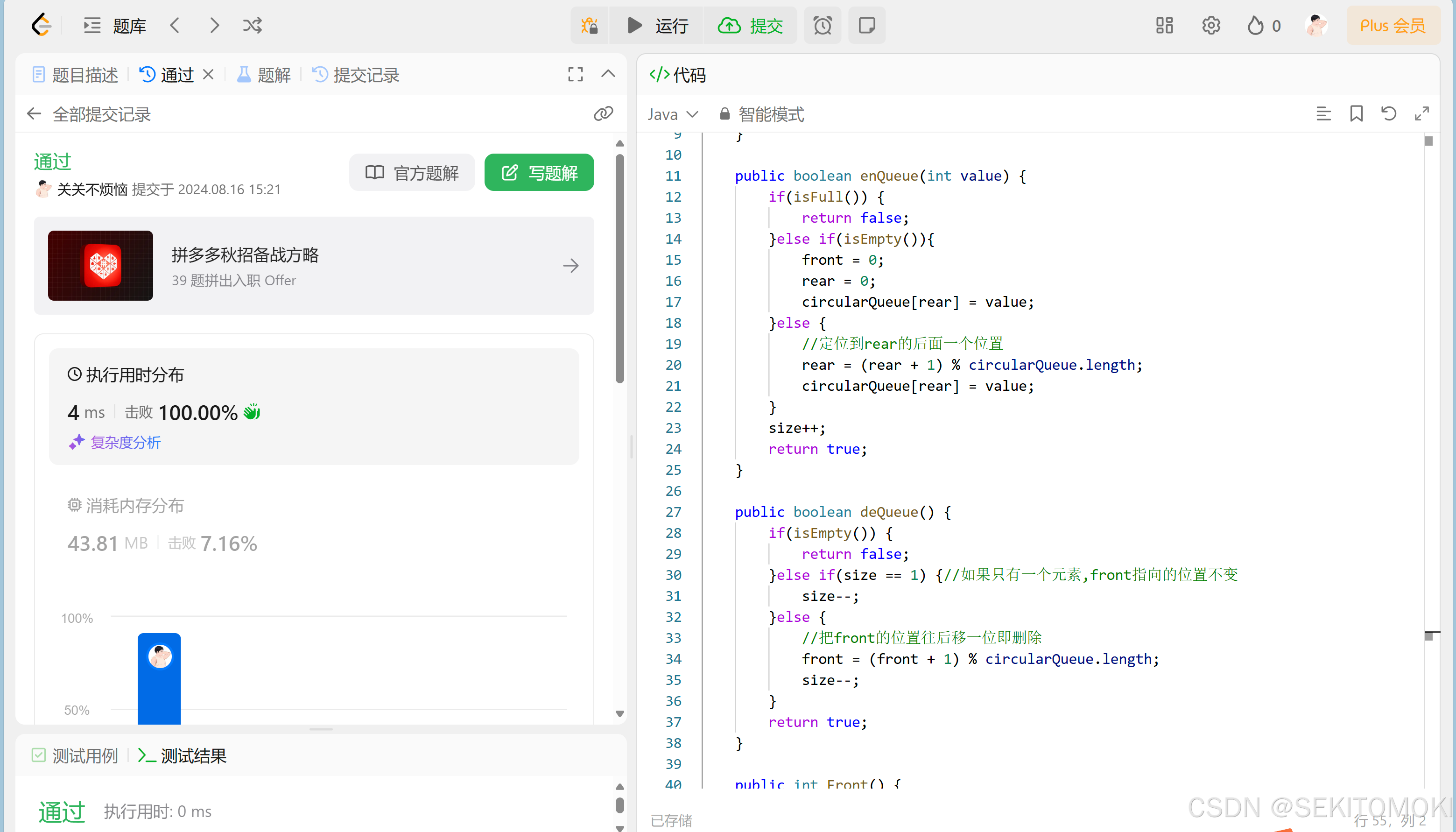The width and height of the screenshot is (1456, 832).
Task: Switch to the 题解 tab
Action: point(264,75)
